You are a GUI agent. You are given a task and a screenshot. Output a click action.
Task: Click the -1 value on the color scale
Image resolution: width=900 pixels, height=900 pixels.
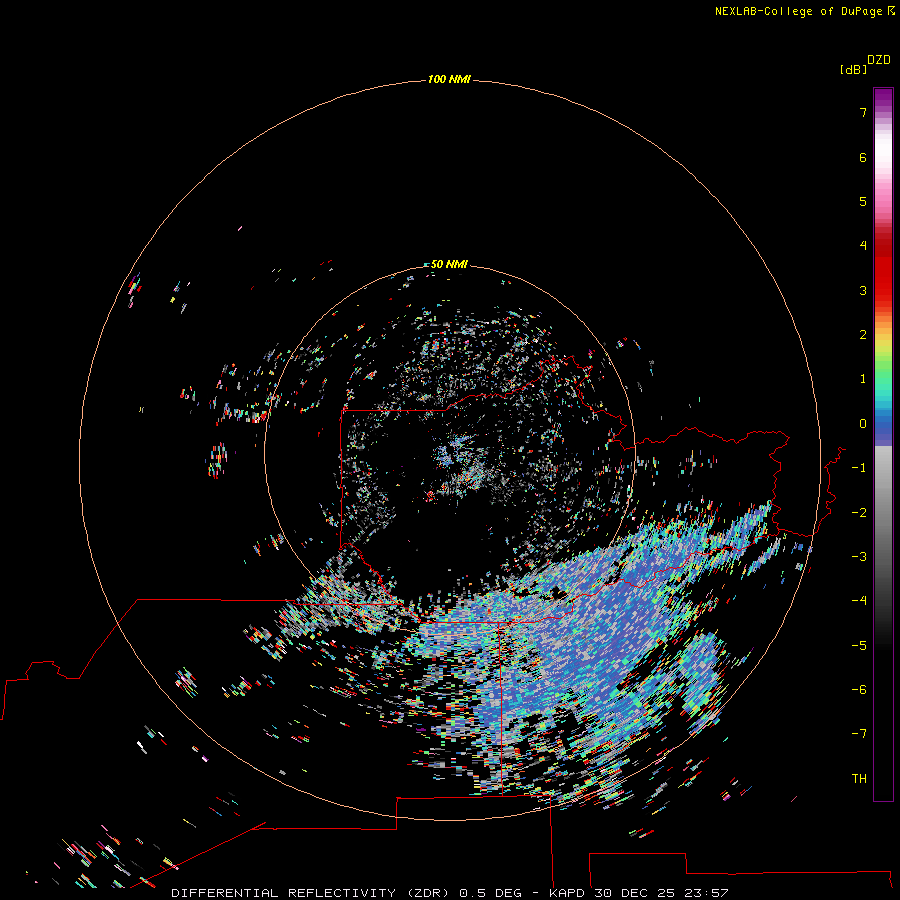pos(859,468)
